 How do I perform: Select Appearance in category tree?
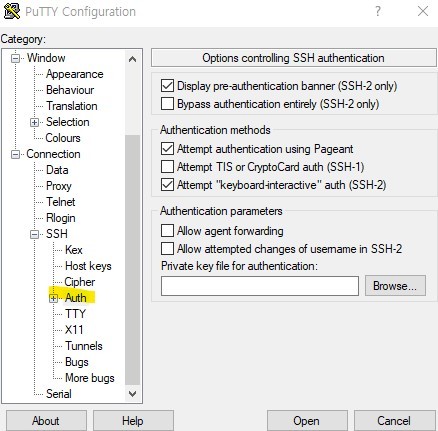[75, 74]
